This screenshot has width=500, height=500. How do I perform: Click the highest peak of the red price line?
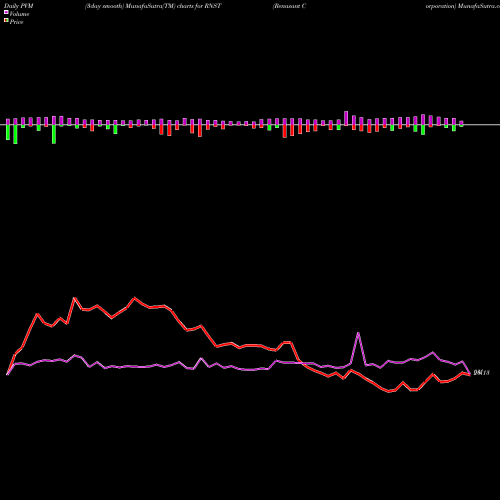135,298
